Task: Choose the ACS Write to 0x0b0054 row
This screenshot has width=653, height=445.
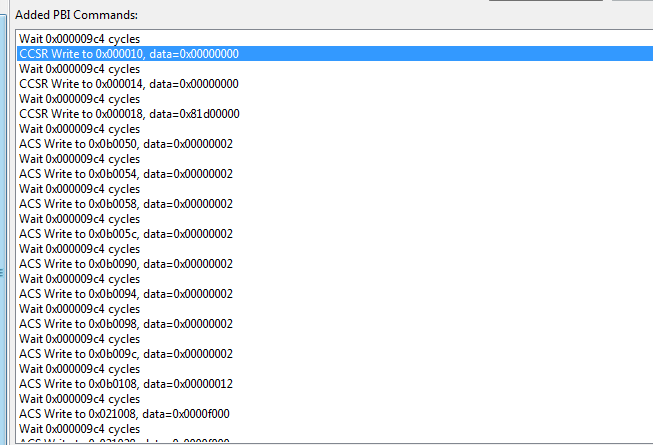Action: (x=335, y=174)
